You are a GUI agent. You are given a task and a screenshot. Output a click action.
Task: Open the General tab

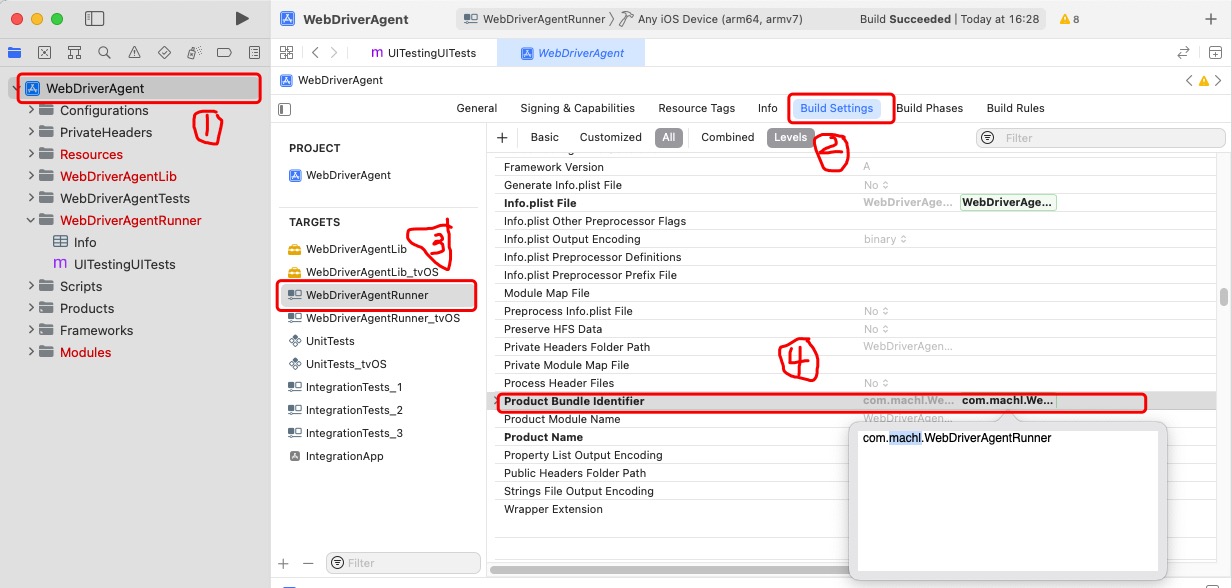477,108
